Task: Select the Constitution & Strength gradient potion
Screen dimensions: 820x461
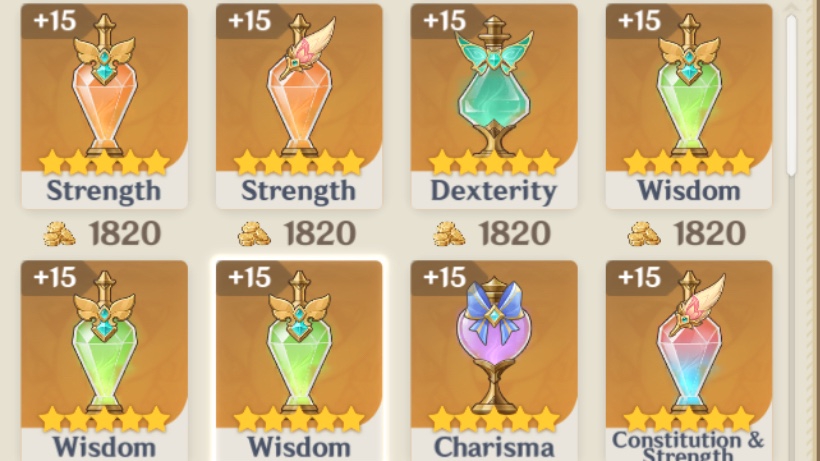Action: tap(689, 361)
